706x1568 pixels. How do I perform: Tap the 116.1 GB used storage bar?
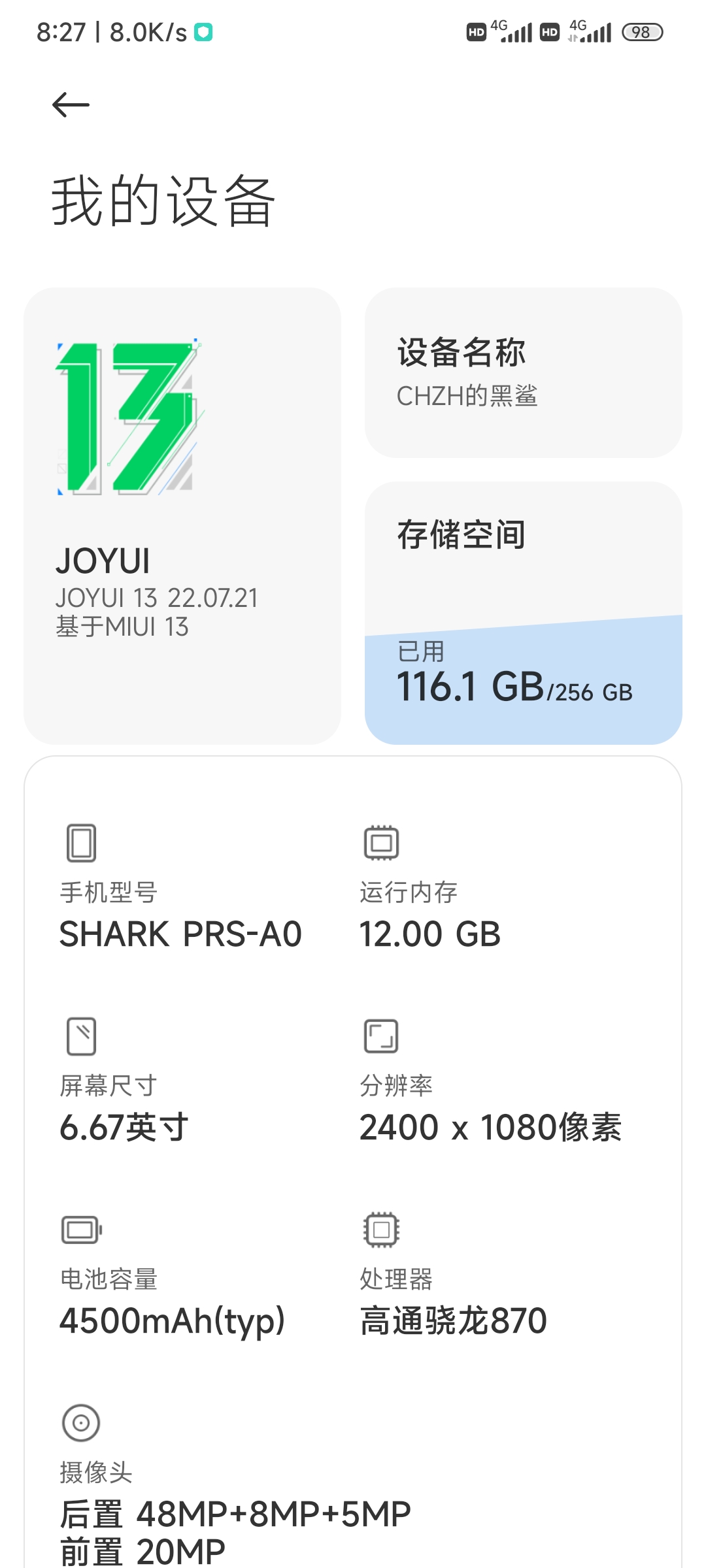click(x=523, y=679)
